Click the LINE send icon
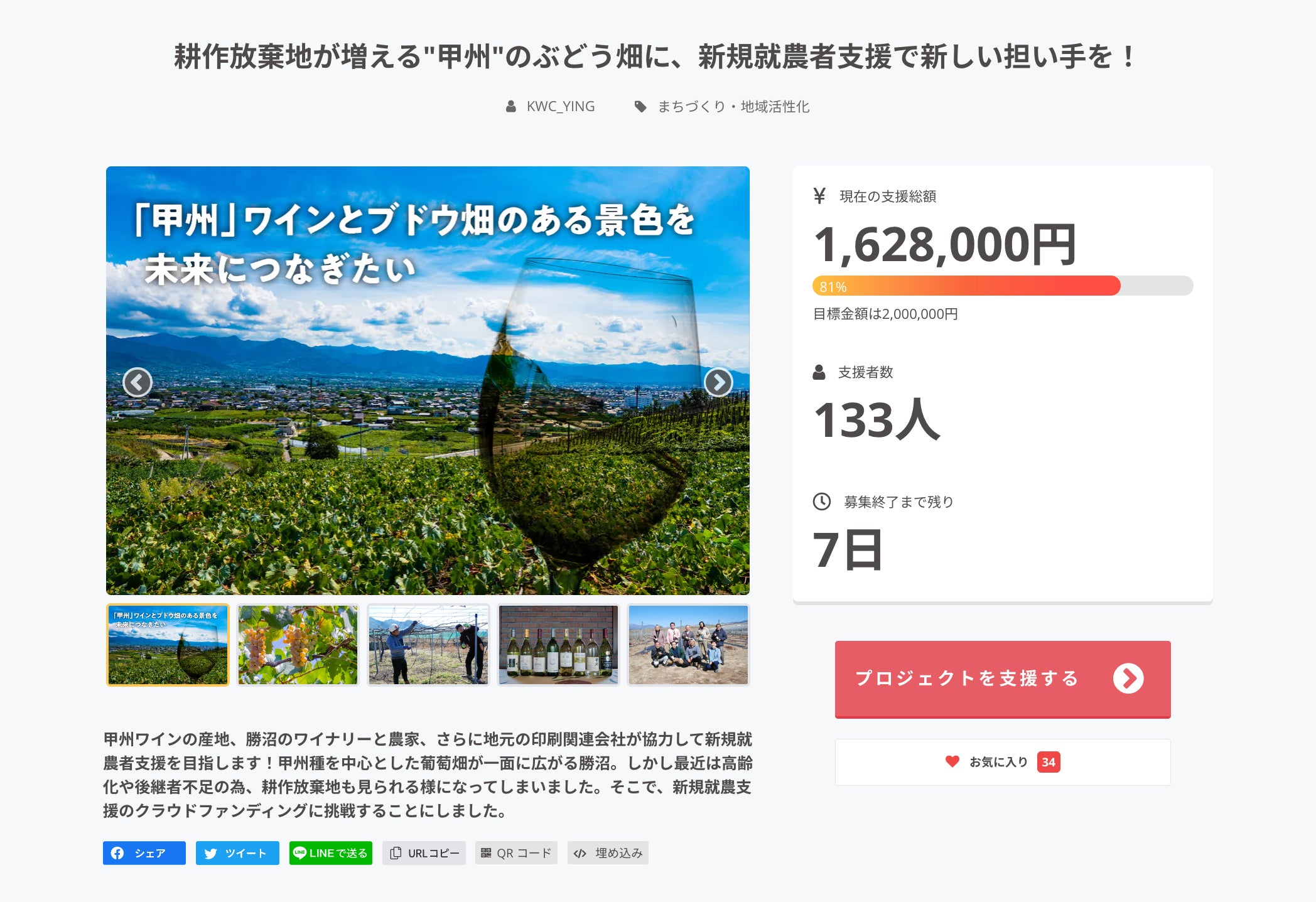 [x=299, y=853]
